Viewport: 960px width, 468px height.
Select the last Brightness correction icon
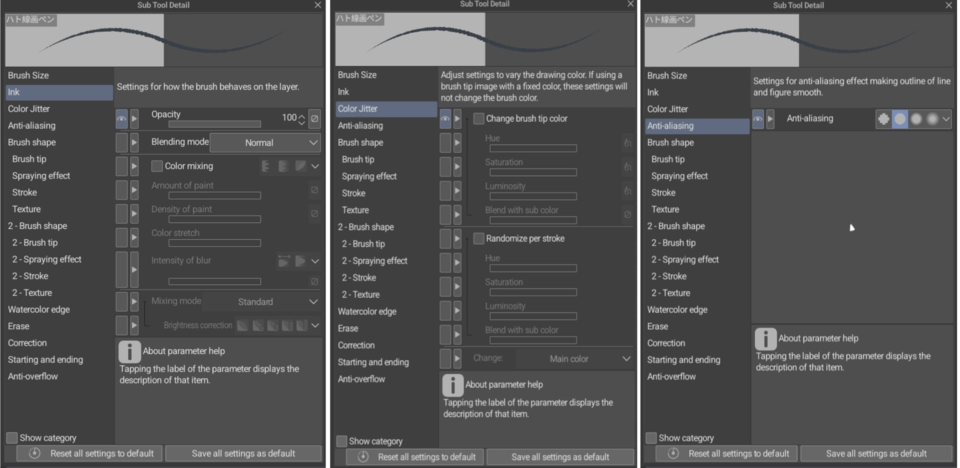click(x=302, y=325)
